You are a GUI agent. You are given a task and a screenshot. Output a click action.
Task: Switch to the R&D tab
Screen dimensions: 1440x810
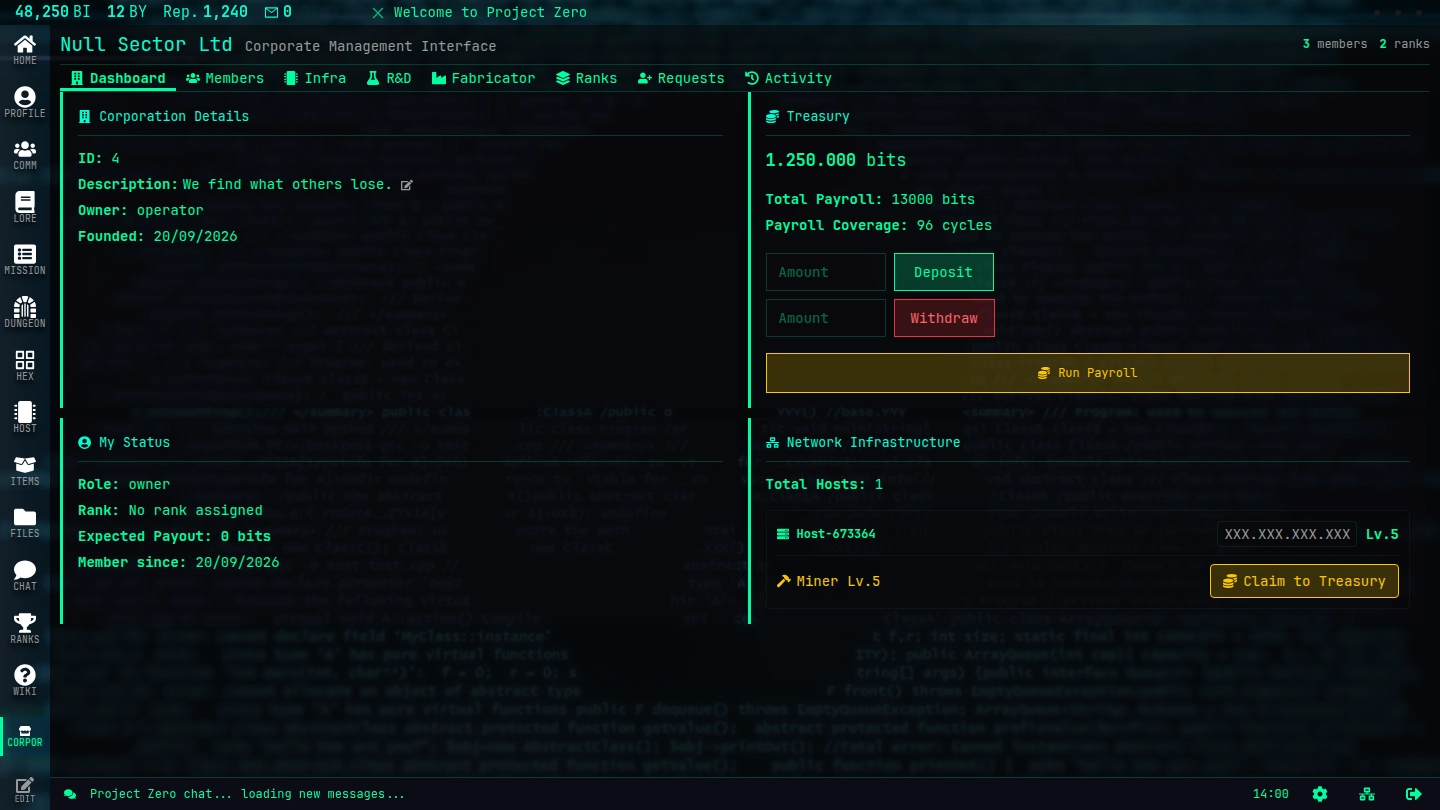(389, 78)
